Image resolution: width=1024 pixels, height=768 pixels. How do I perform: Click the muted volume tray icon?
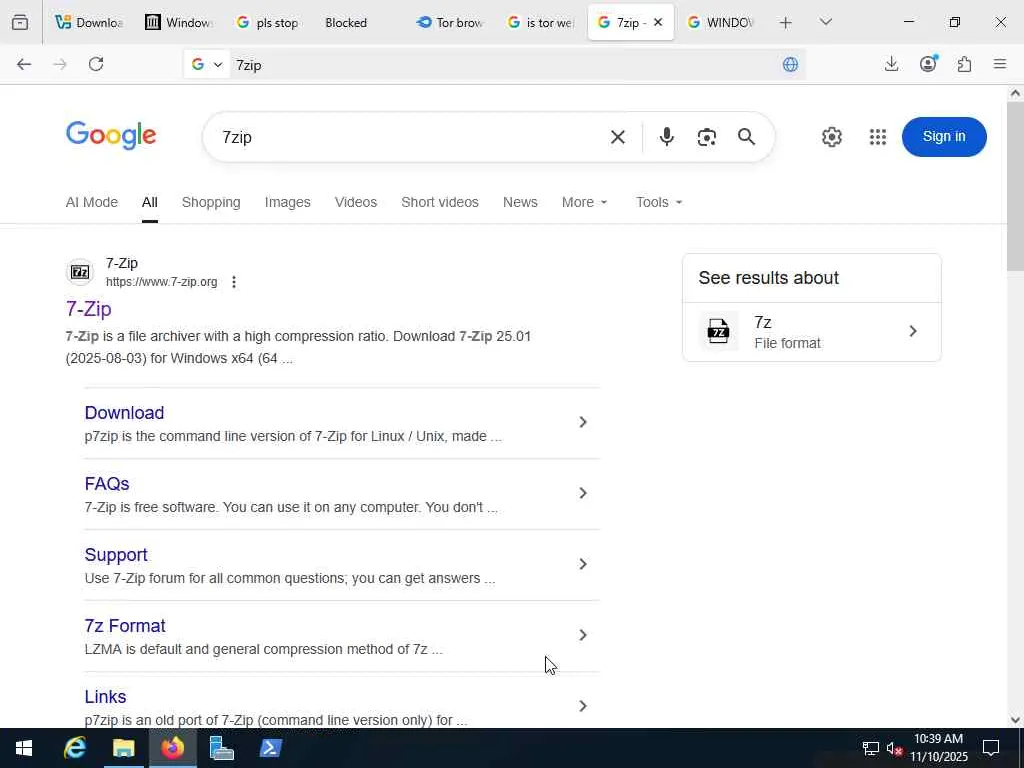point(894,748)
